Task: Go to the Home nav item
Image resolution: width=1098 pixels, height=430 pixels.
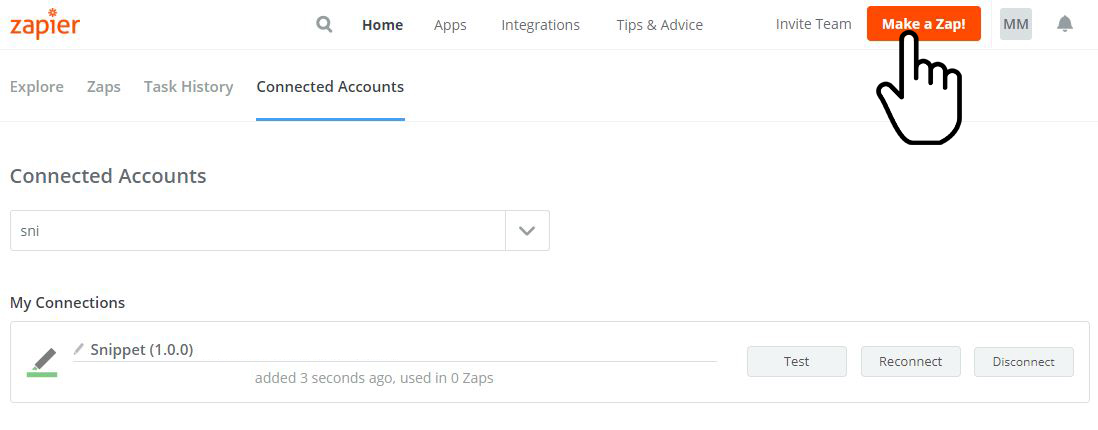Action: (x=382, y=25)
